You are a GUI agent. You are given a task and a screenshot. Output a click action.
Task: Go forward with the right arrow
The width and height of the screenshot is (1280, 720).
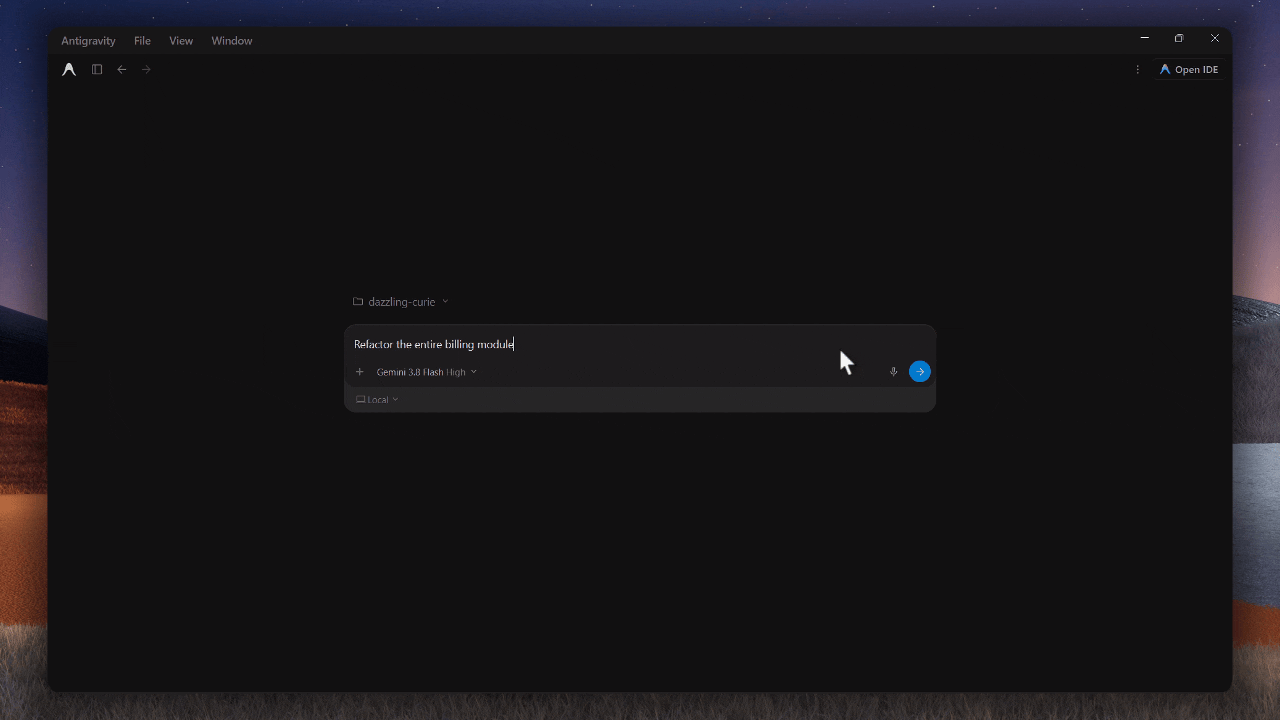[x=146, y=70]
